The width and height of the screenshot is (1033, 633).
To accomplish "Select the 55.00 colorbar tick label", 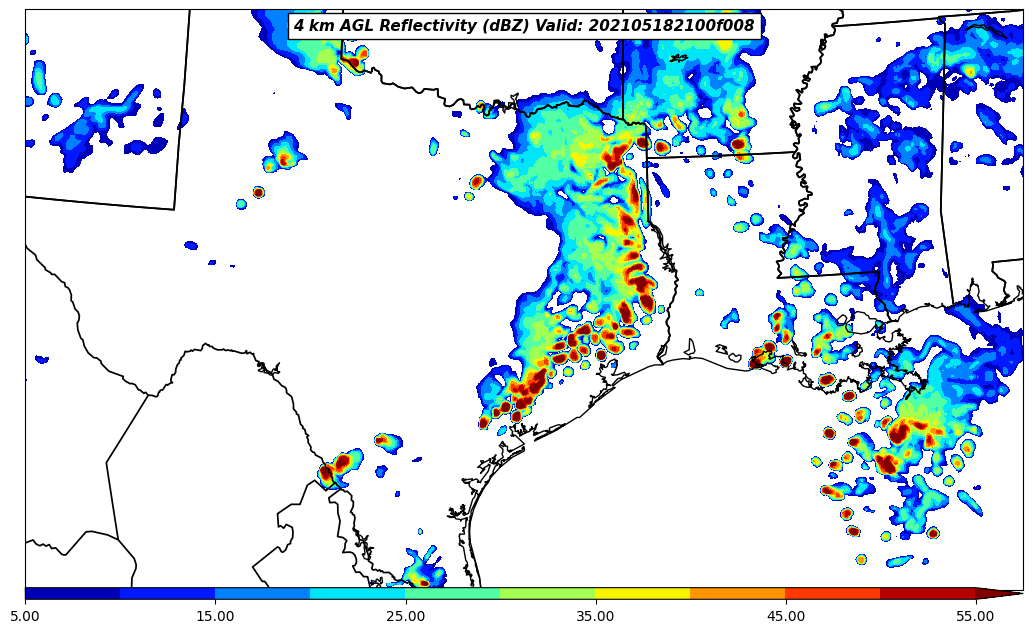I will click(975, 616).
